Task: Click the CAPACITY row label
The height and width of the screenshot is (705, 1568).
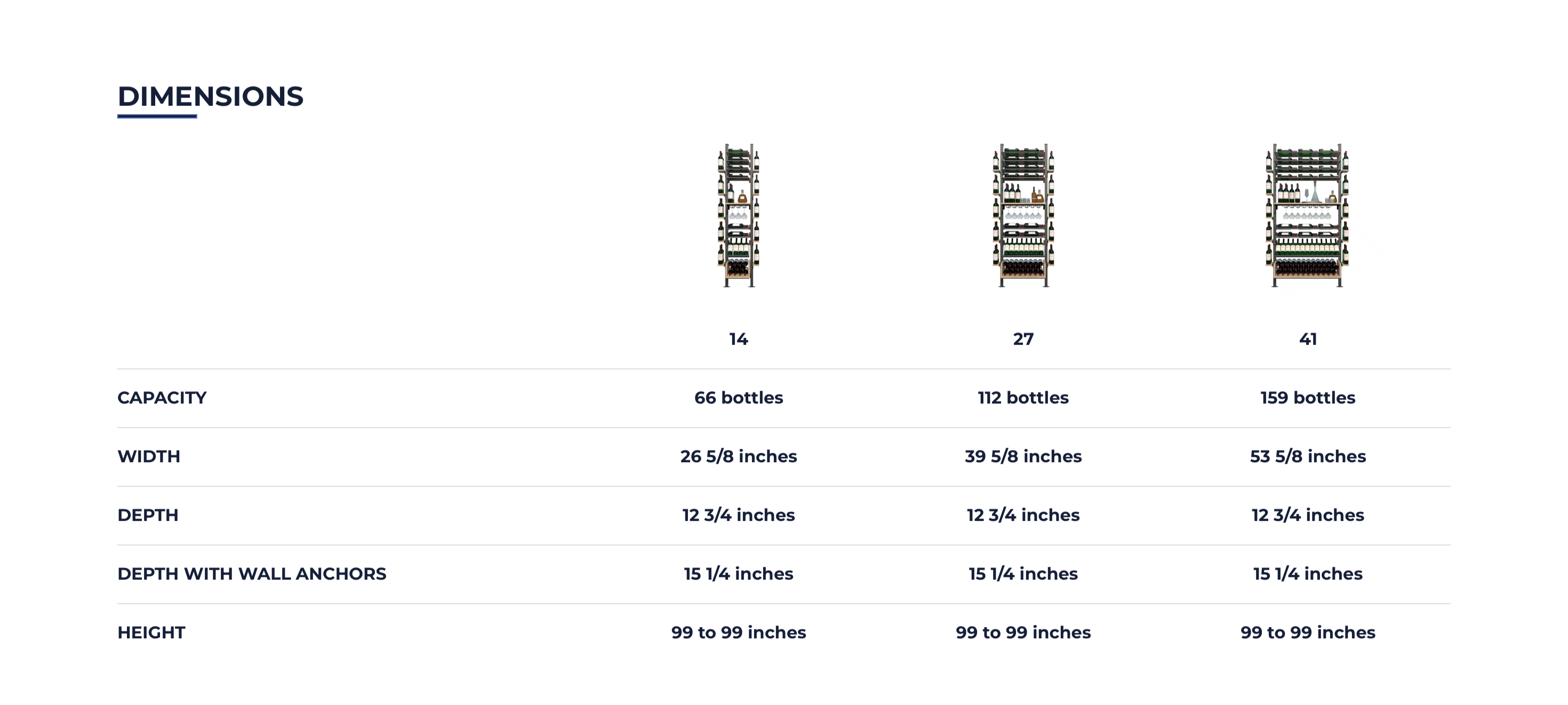Action: pyautogui.click(x=162, y=398)
